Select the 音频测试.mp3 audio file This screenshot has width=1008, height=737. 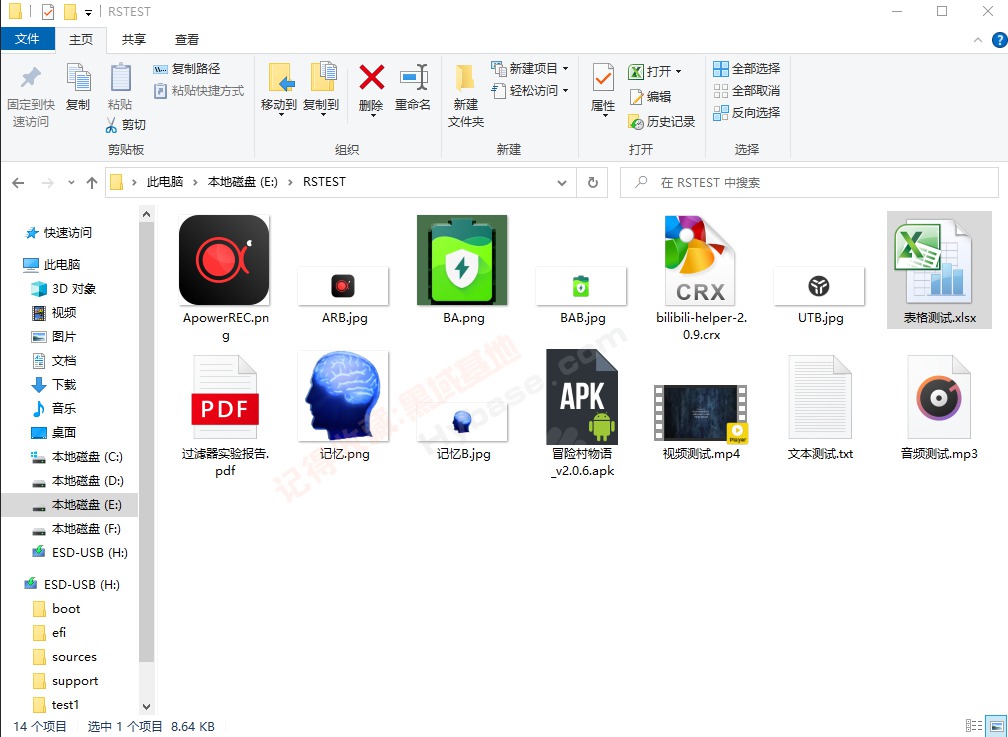[x=939, y=407]
